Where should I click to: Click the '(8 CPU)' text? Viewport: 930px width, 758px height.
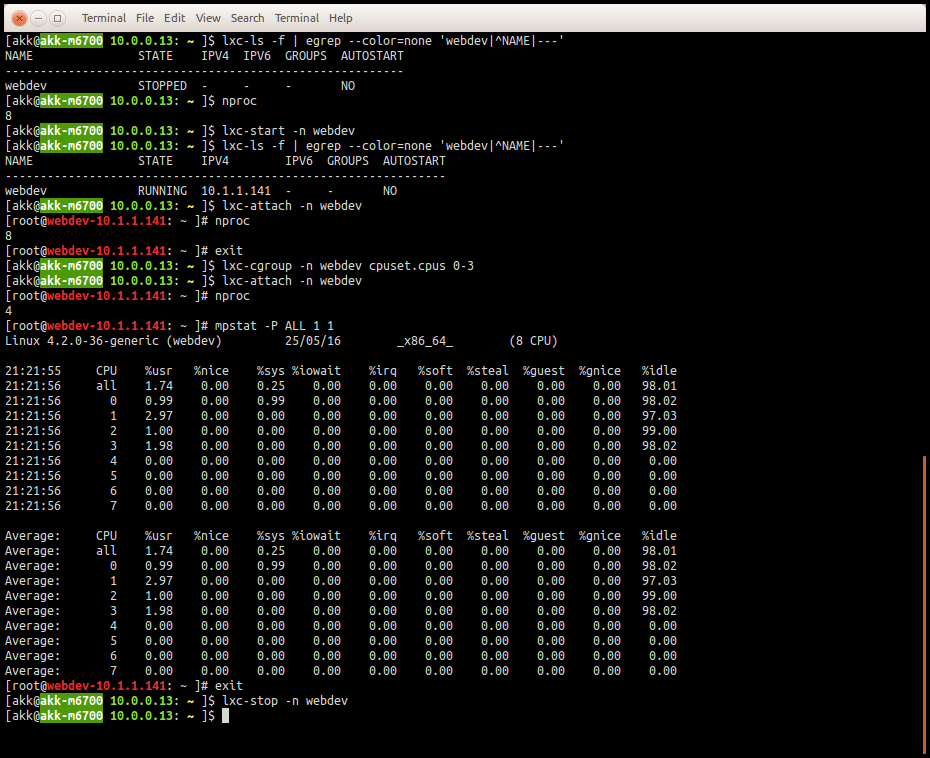pos(533,340)
